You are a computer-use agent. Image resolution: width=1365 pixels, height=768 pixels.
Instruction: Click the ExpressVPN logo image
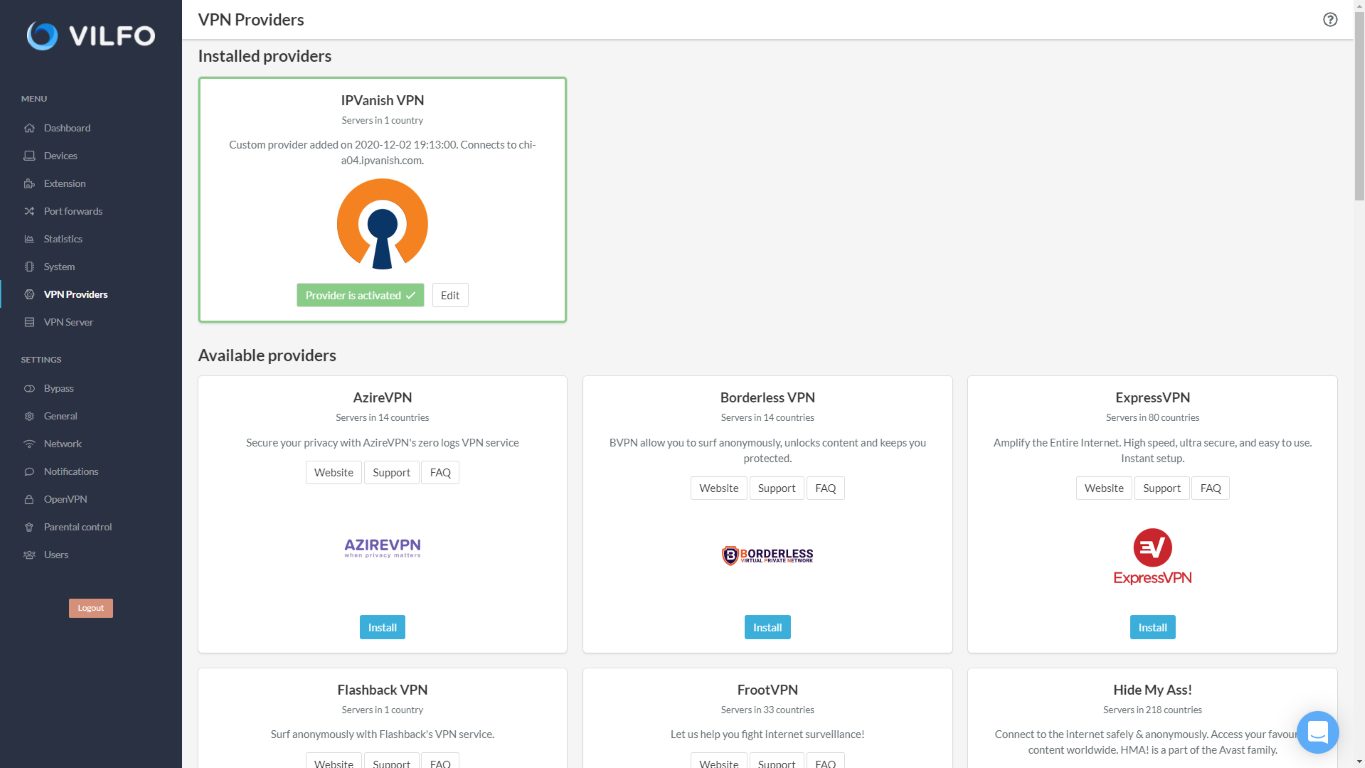[1152, 557]
